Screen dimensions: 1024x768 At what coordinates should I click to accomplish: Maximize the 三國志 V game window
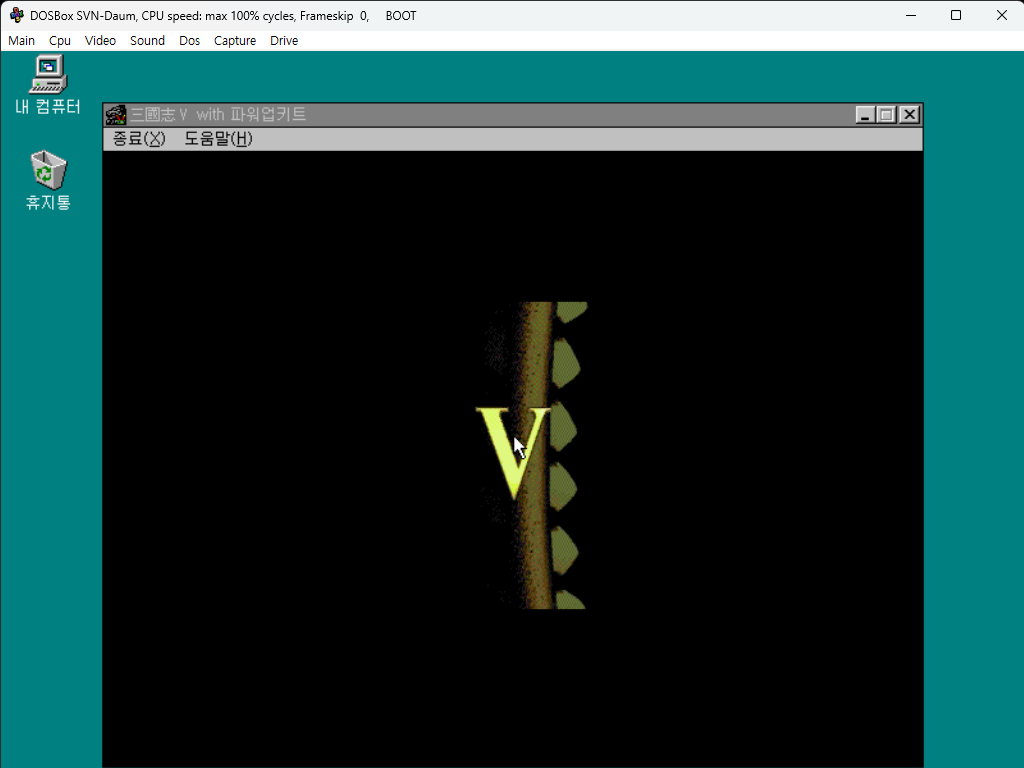click(886, 115)
